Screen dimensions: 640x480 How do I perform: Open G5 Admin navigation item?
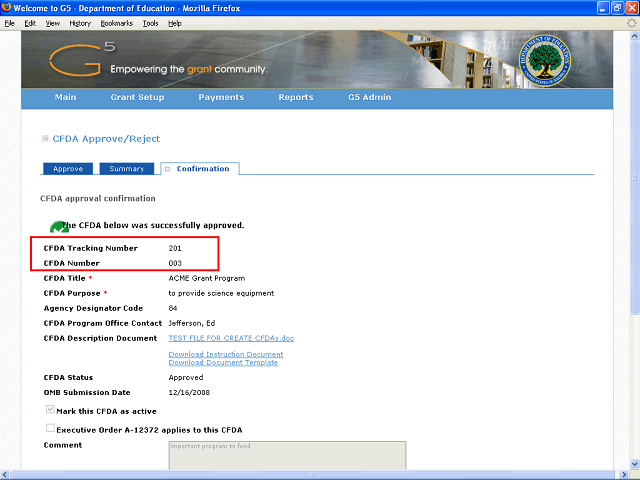[x=370, y=97]
